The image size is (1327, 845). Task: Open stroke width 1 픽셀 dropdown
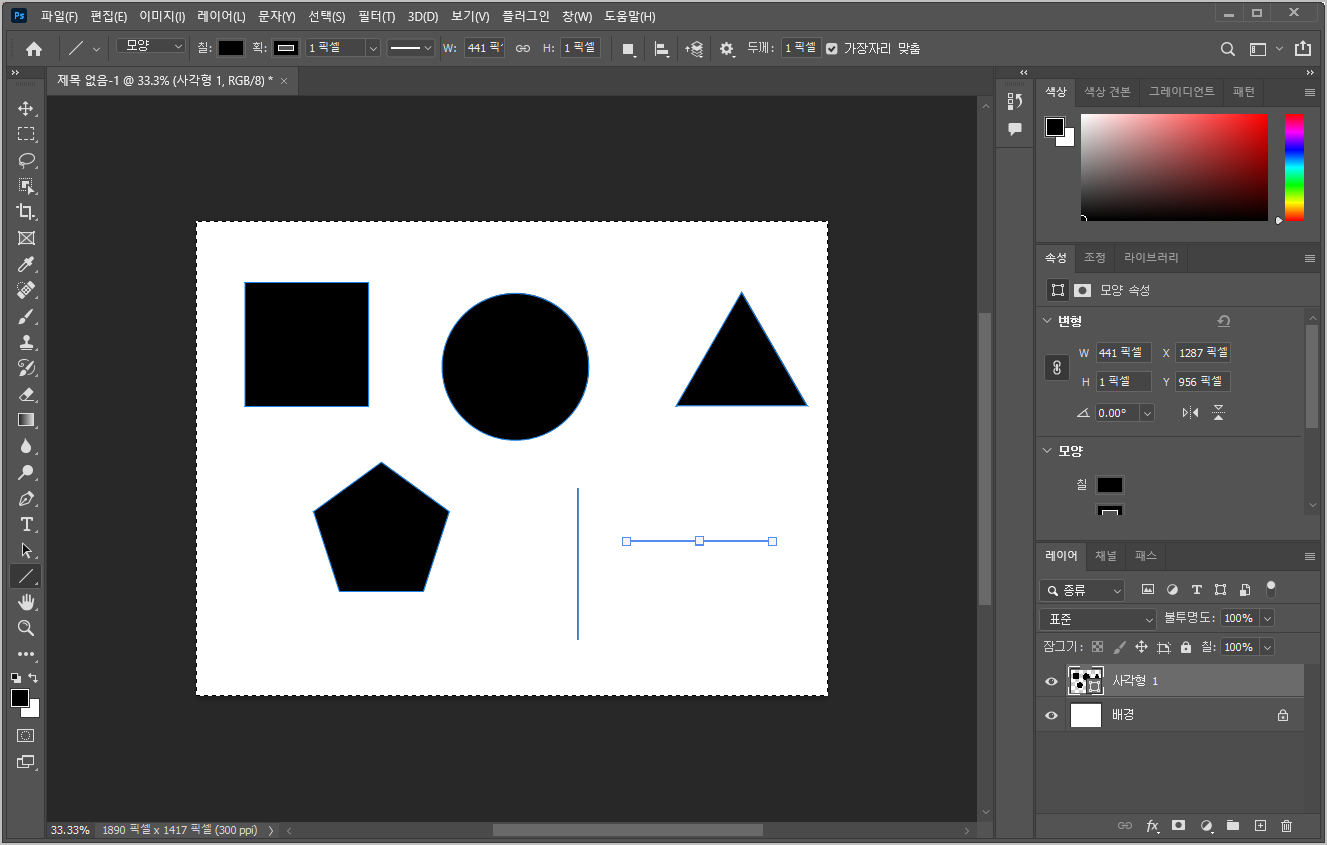[x=373, y=48]
